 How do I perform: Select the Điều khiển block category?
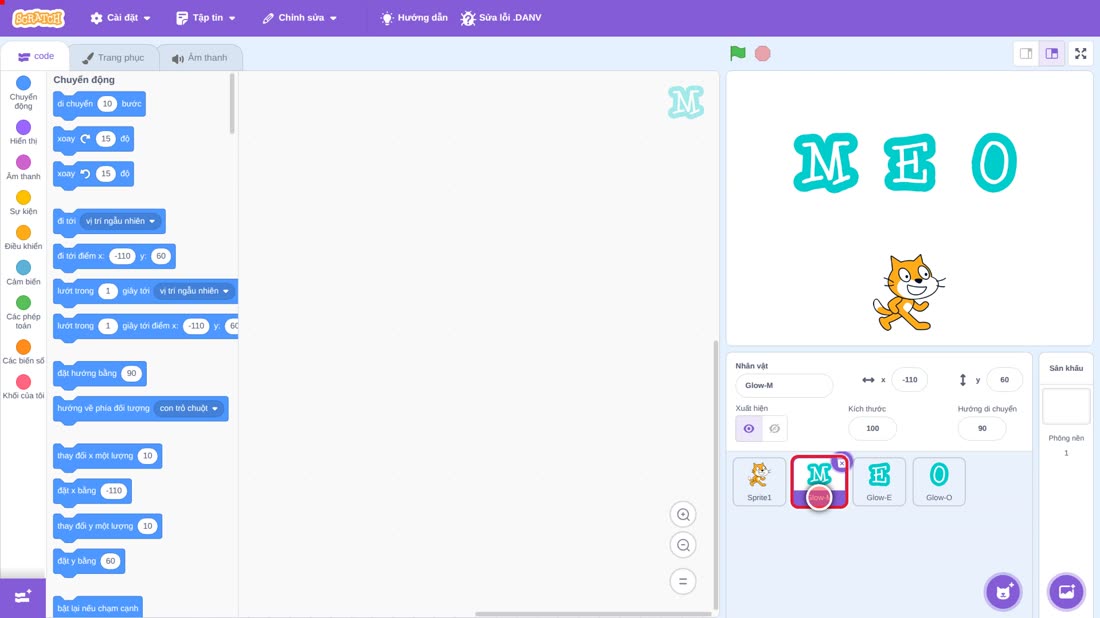(23, 238)
